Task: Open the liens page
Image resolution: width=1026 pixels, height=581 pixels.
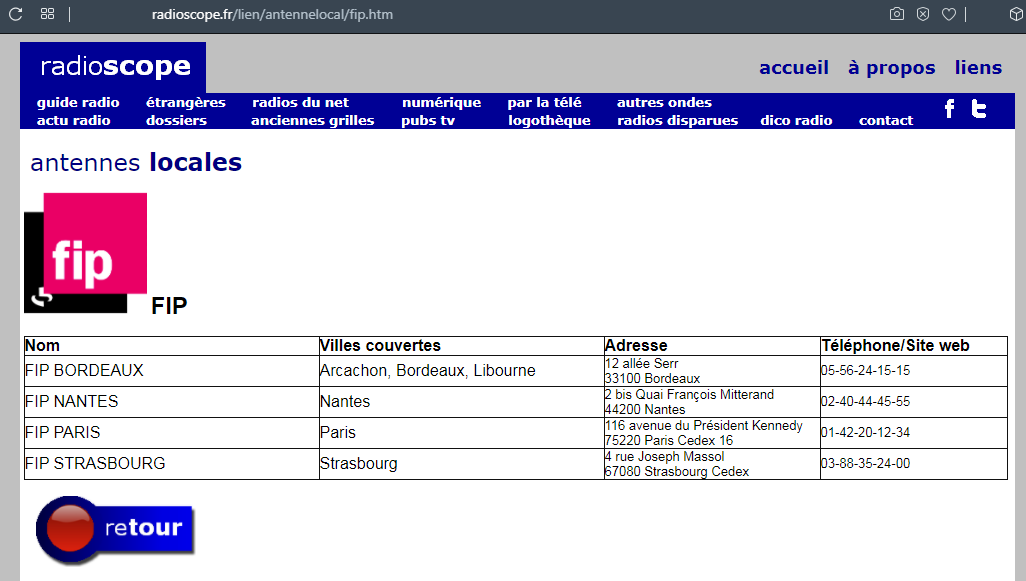Action: pos(978,67)
